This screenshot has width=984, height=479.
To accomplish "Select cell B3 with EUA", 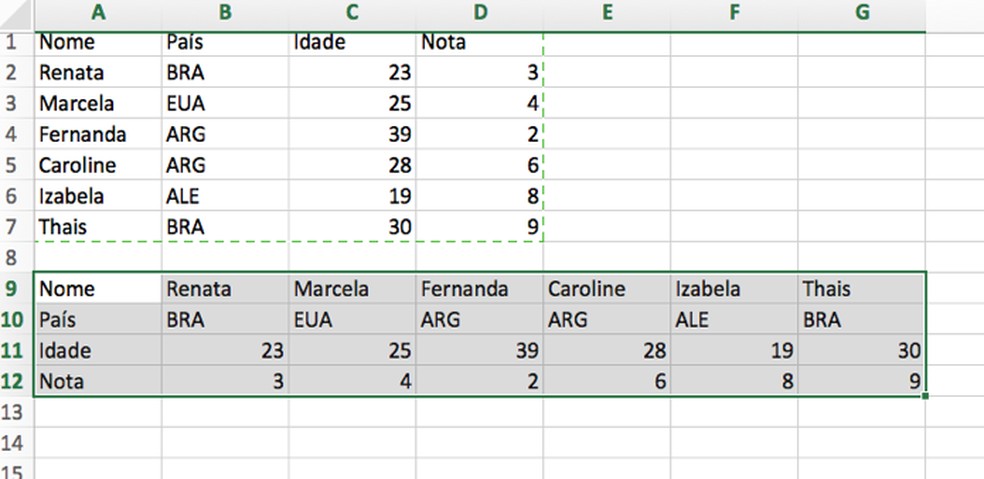I will pos(225,104).
